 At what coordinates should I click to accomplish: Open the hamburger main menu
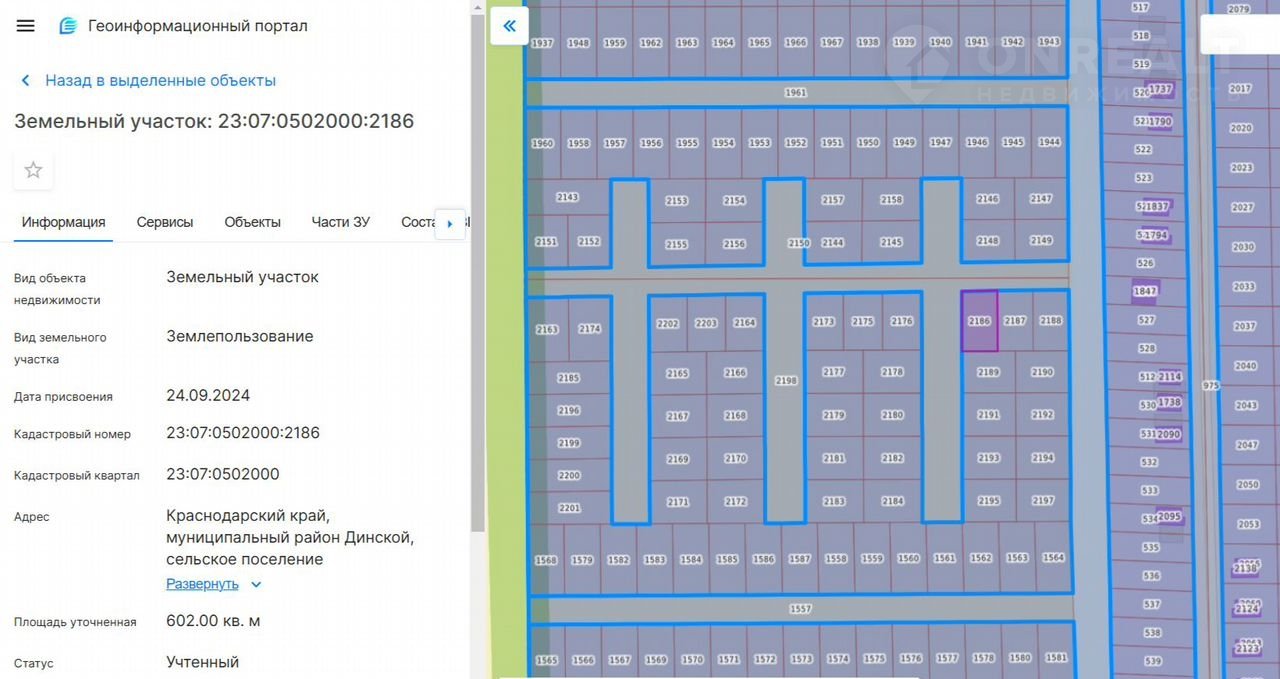click(26, 26)
